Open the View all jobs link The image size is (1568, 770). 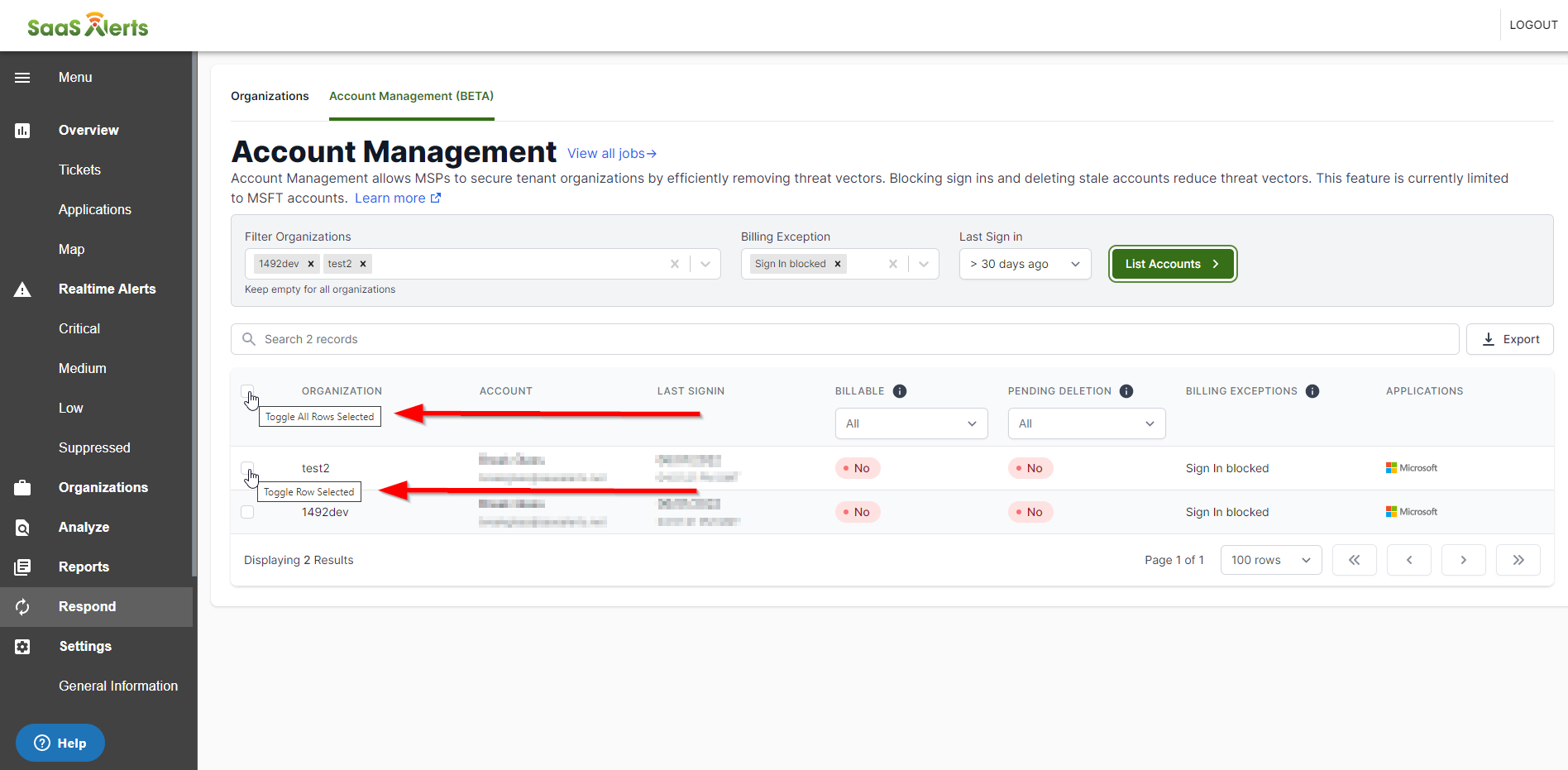(611, 154)
